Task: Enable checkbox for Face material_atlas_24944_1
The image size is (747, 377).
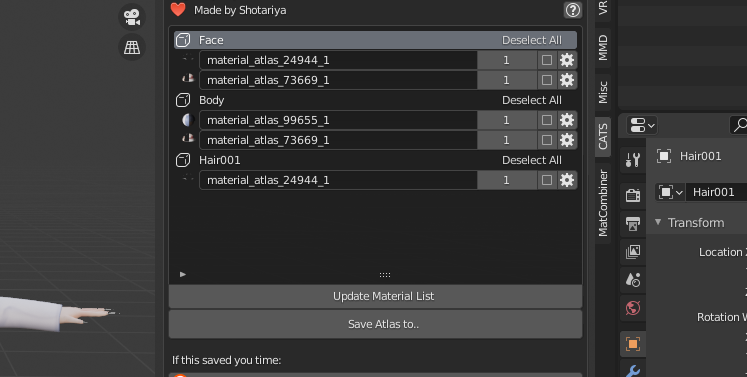Action: (x=547, y=60)
